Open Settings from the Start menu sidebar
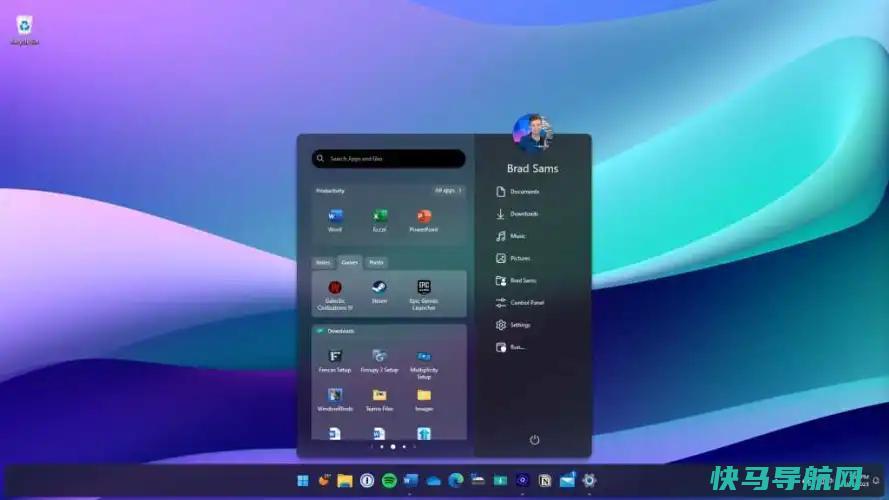 (x=513, y=325)
